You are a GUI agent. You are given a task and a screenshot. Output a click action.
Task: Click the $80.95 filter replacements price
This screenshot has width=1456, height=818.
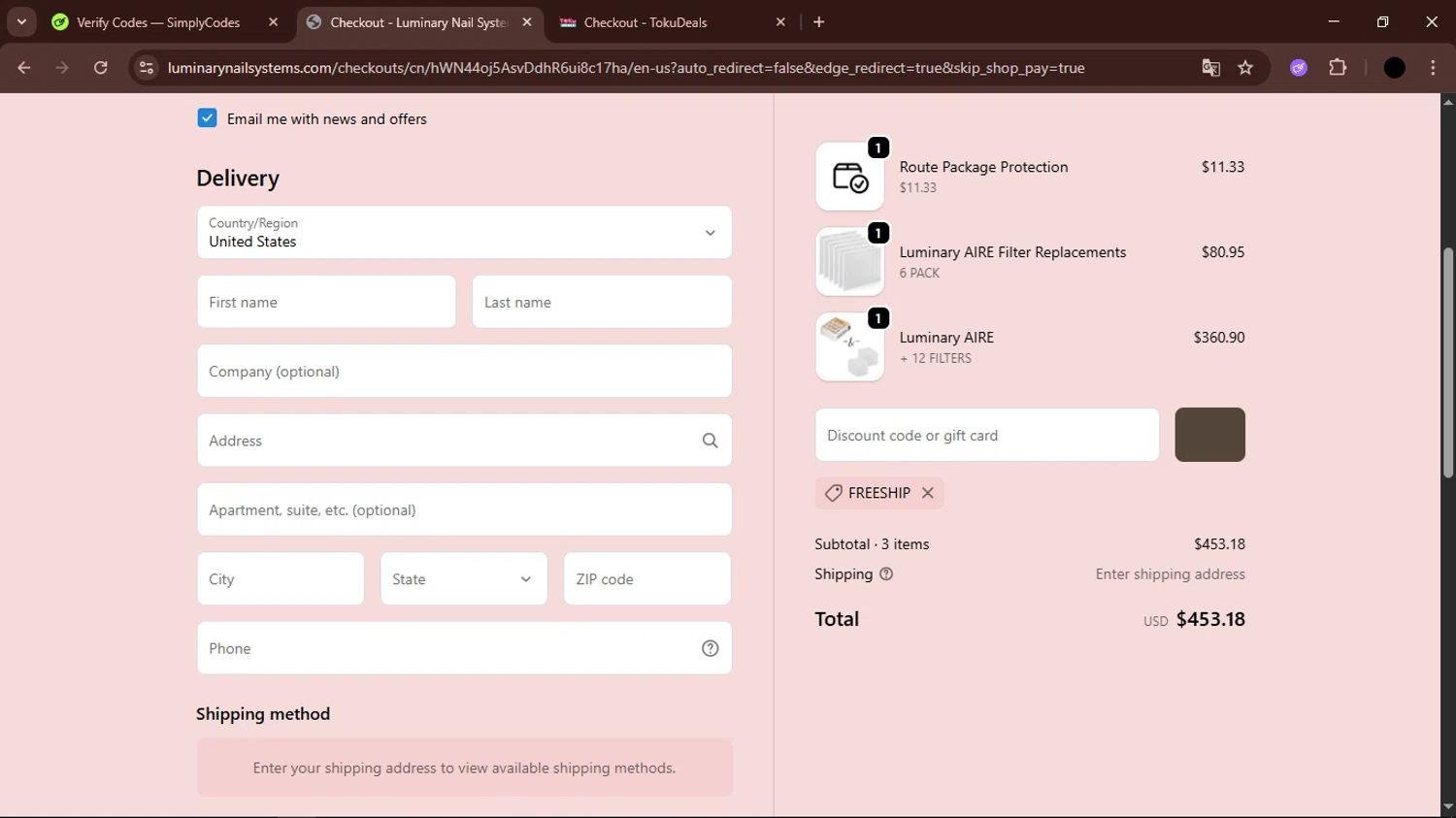point(1223,252)
